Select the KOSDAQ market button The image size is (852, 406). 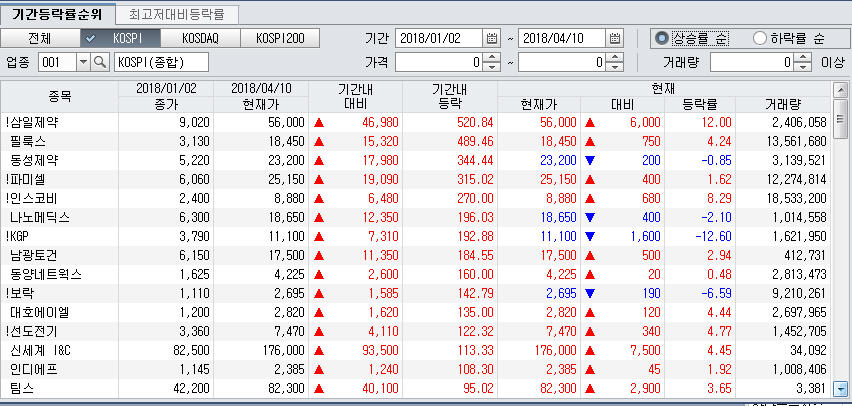(201, 39)
